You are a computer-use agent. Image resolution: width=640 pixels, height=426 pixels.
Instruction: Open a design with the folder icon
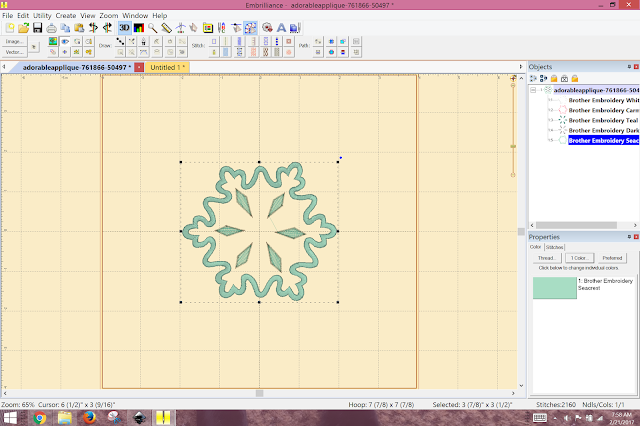point(23,28)
